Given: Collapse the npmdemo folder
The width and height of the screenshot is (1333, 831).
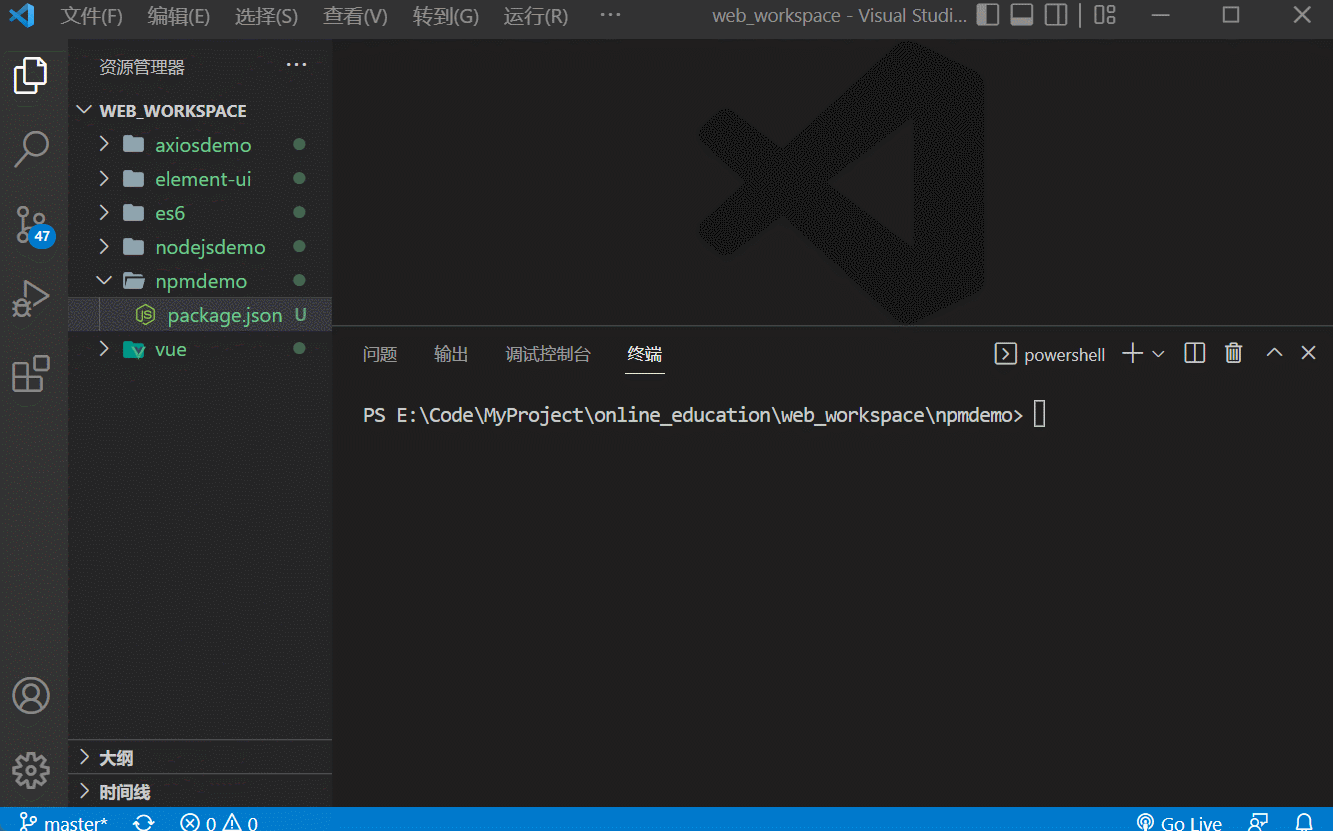Looking at the screenshot, I should pyautogui.click(x=104, y=281).
